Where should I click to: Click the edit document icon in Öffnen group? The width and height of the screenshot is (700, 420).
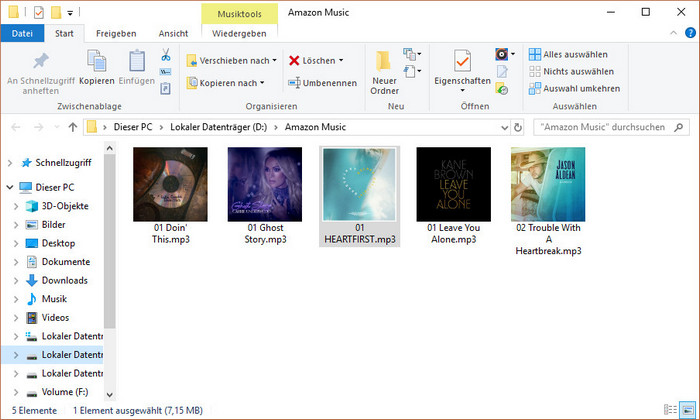coord(502,71)
